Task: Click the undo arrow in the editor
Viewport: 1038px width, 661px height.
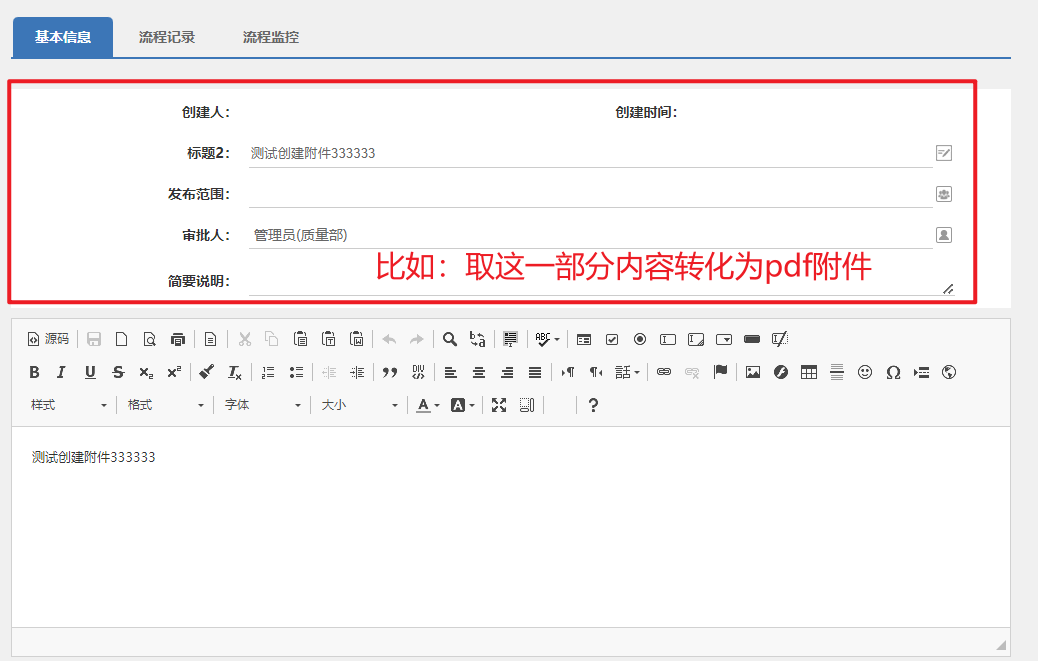Action: [x=390, y=339]
